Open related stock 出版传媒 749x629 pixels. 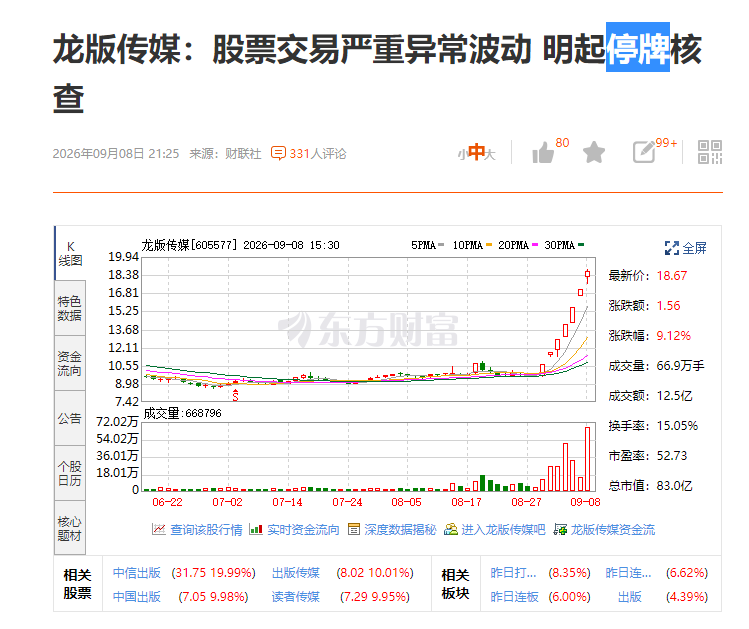click(296, 573)
